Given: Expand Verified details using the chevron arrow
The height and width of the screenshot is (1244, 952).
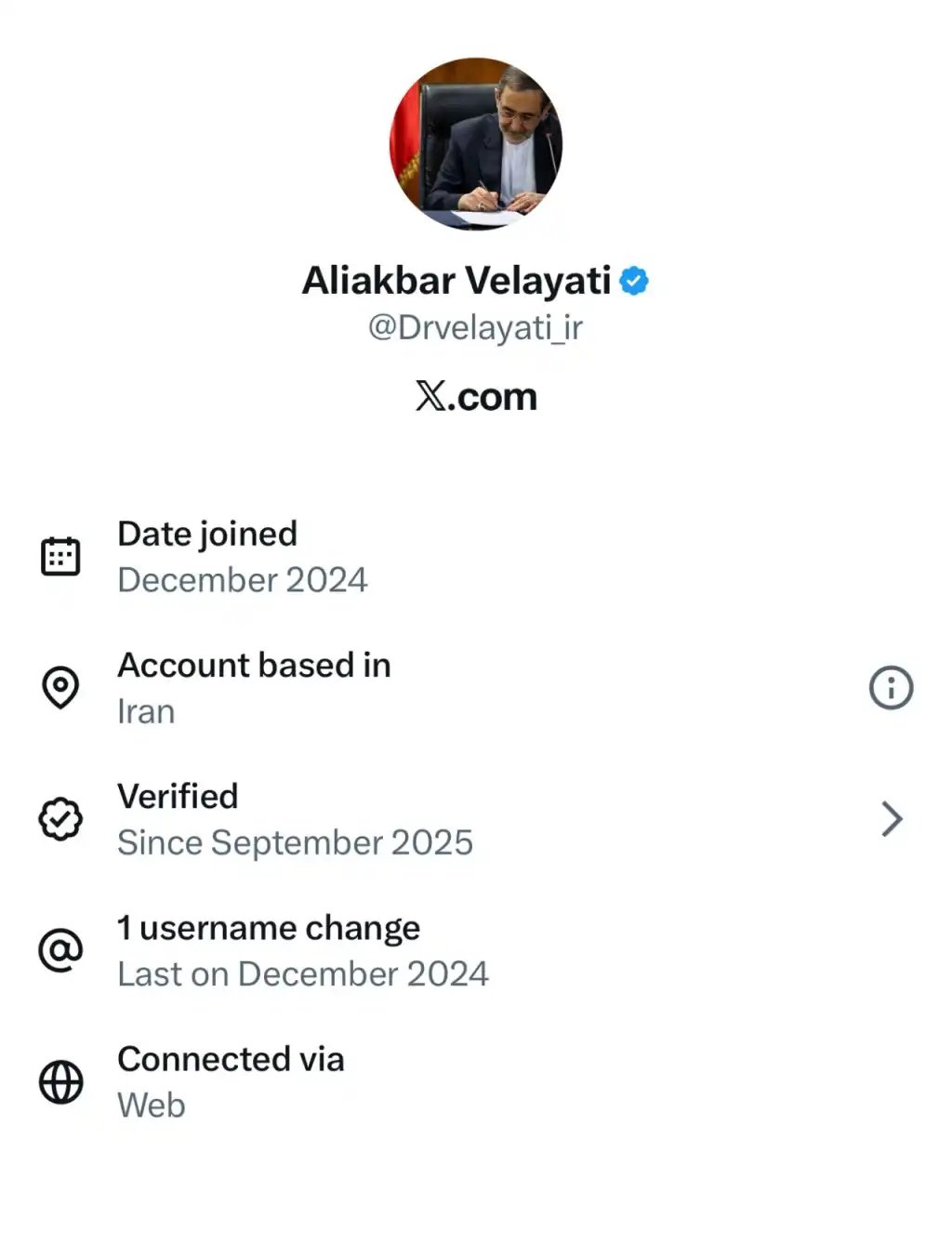Looking at the screenshot, I should pos(891,819).
